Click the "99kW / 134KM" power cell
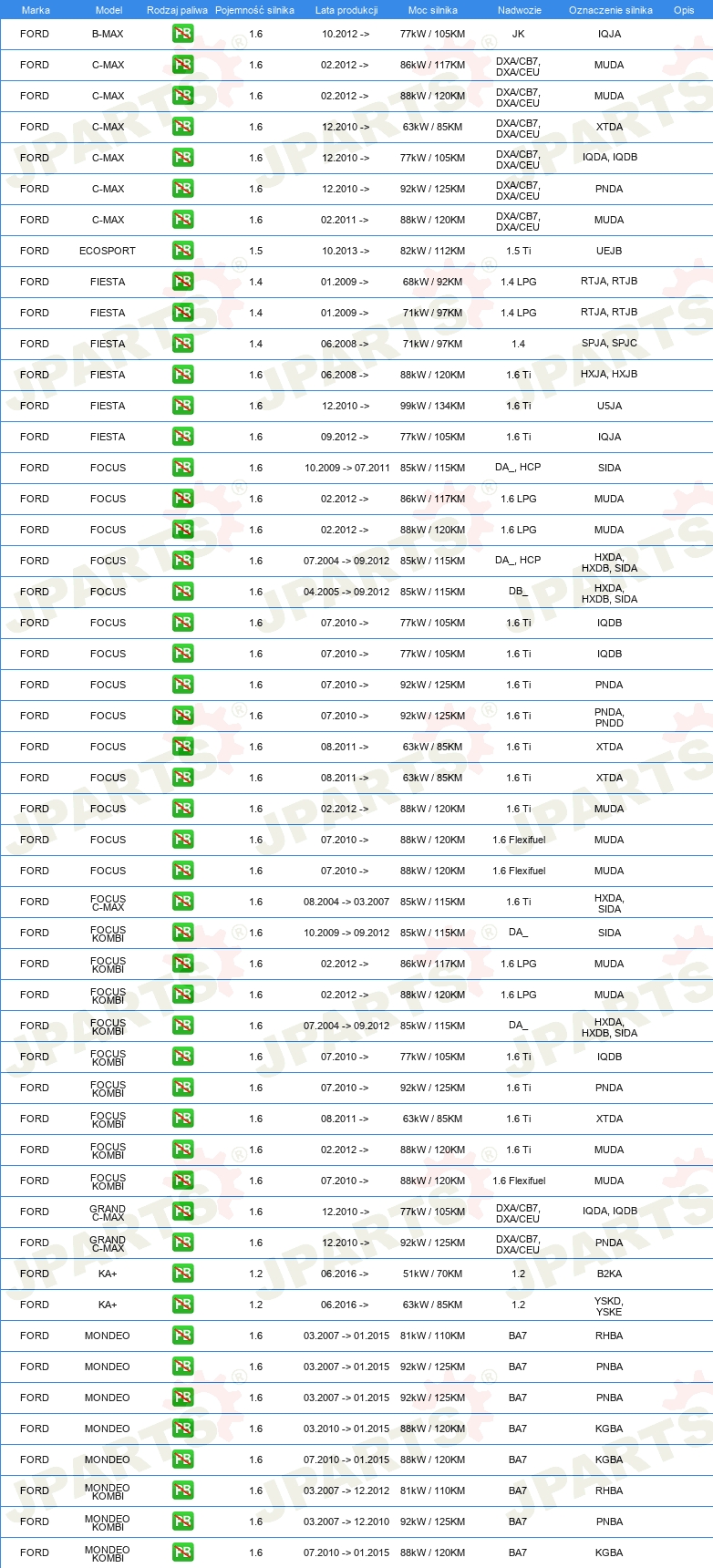 pos(432,406)
